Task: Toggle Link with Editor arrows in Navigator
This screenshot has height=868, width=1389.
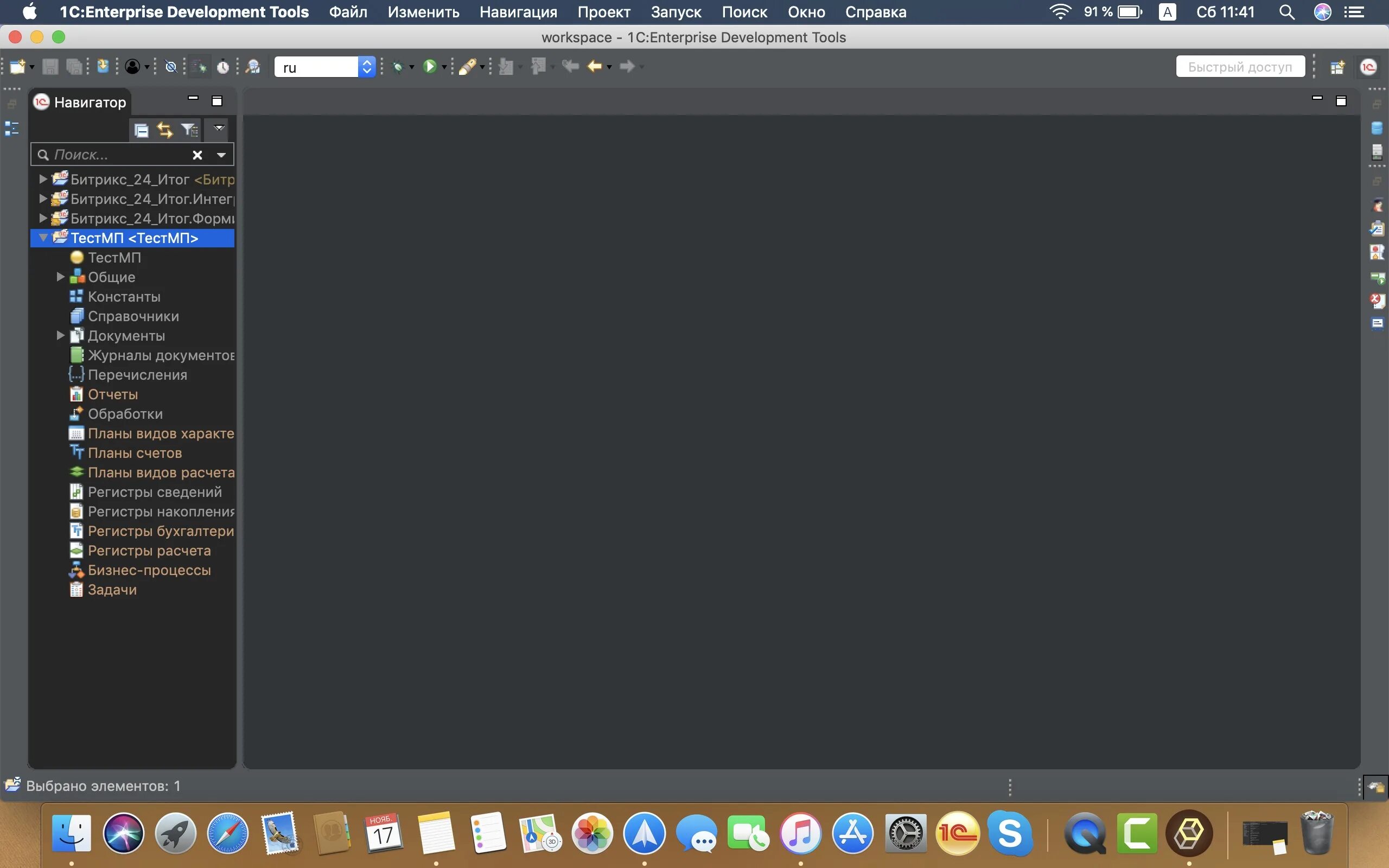Action: [165, 130]
